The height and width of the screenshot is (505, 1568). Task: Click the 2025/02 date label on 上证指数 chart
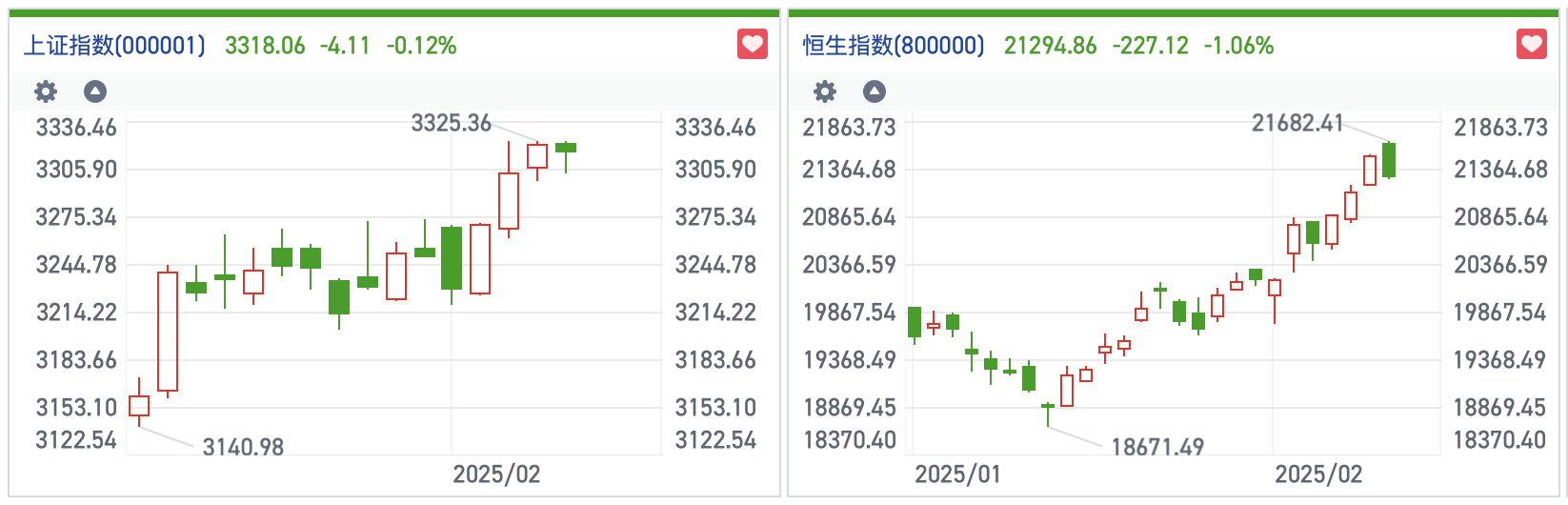pyautogui.click(x=496, y=475)
